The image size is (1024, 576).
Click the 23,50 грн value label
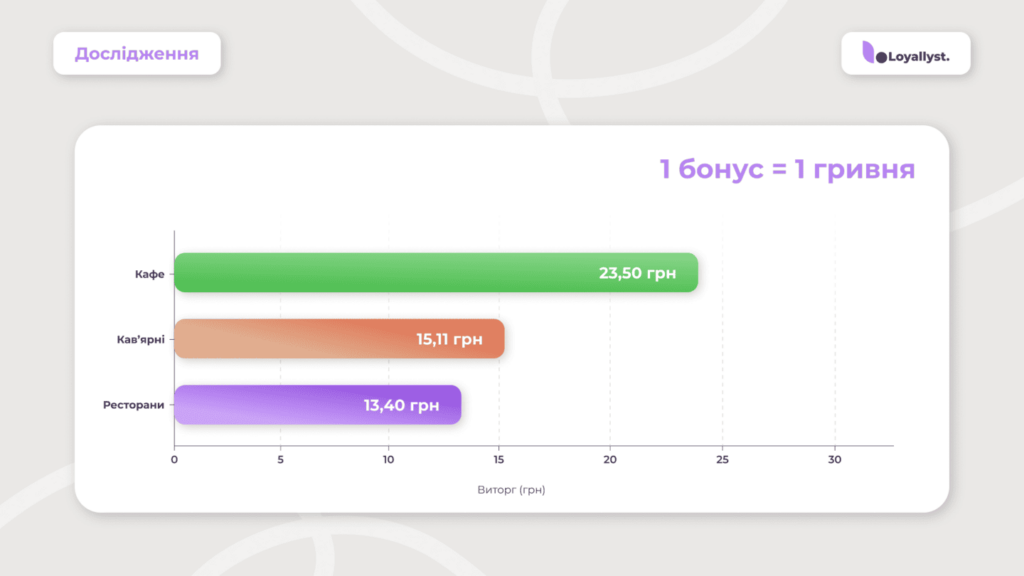(637, 273)
